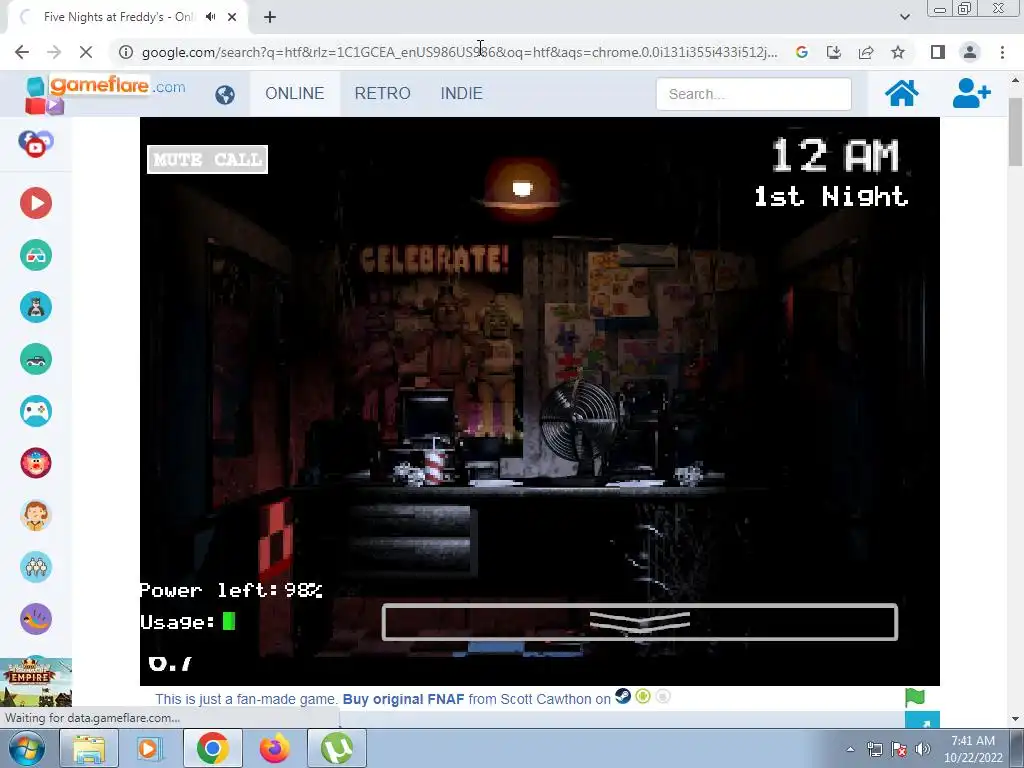1024x768 pixels.
Task: Open a new tab with plus button
Action: point(270,17)
